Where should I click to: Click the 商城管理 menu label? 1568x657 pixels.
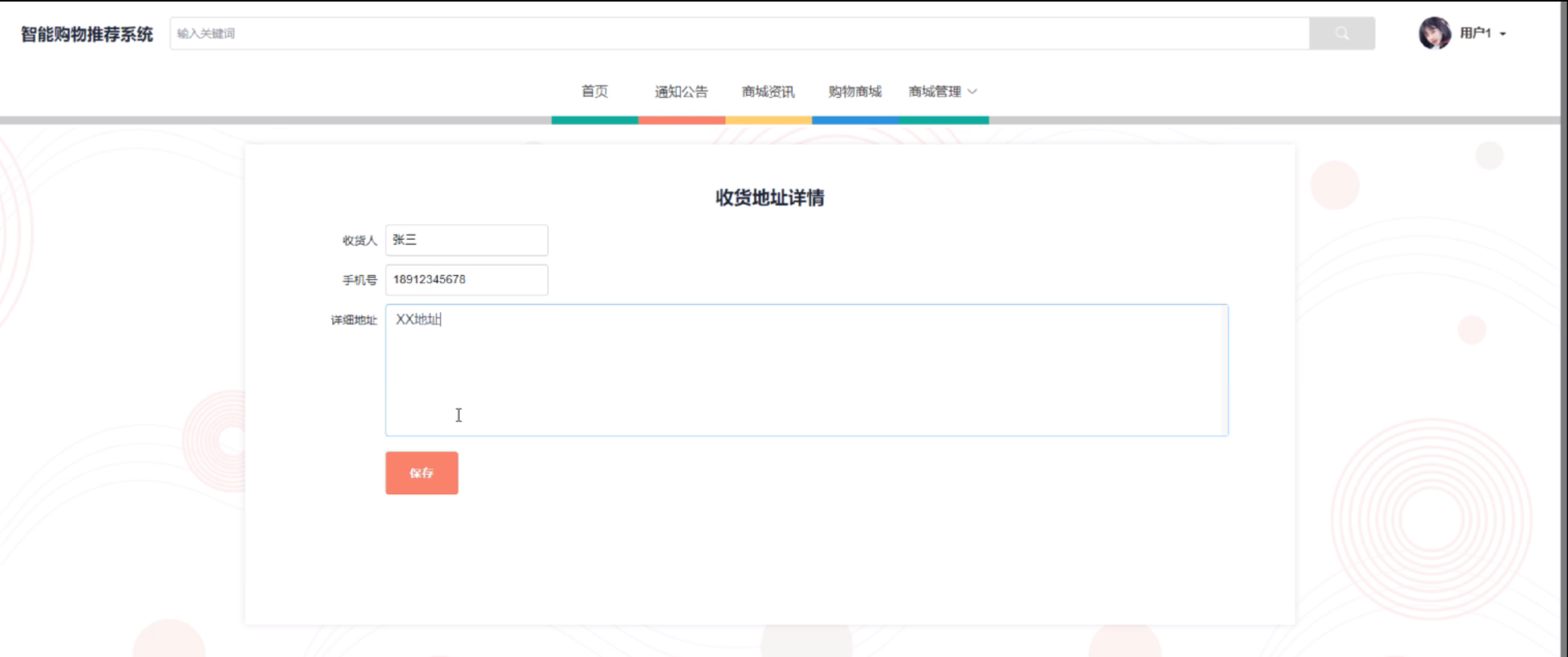point(934,92)
